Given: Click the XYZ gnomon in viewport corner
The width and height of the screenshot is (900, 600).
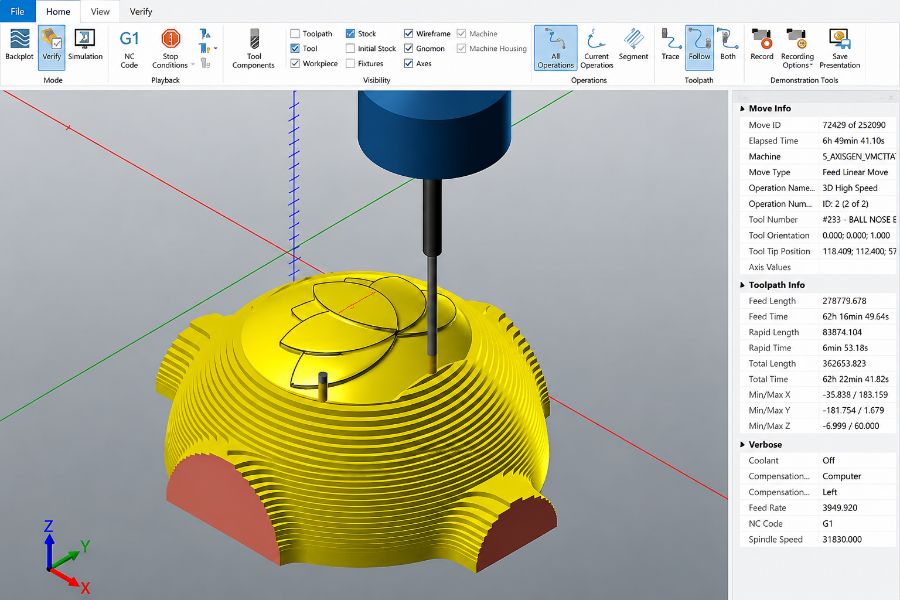Looking at the screenshot, I should 65,556.
